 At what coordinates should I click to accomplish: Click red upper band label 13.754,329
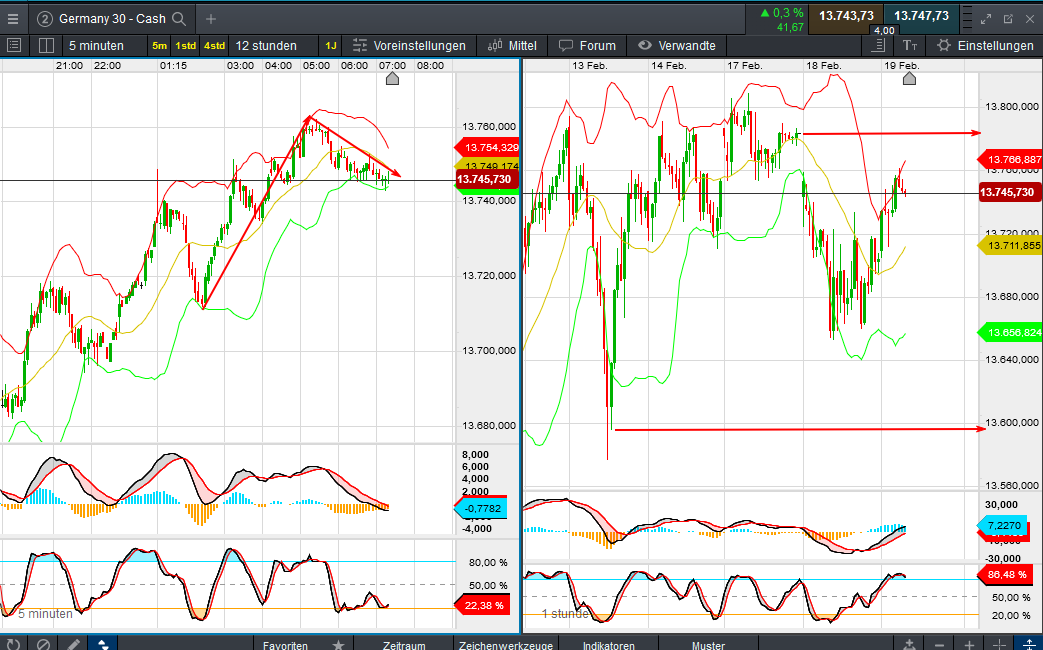click(x=488, y=148)
